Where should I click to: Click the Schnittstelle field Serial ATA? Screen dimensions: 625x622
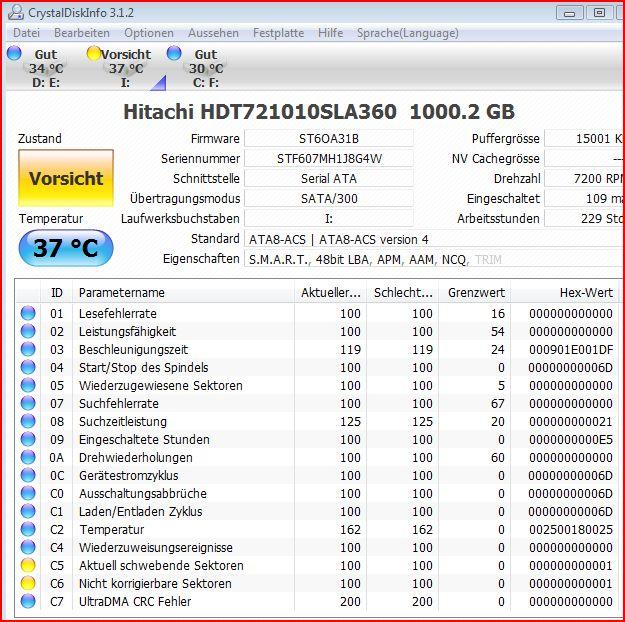point(329,178)
